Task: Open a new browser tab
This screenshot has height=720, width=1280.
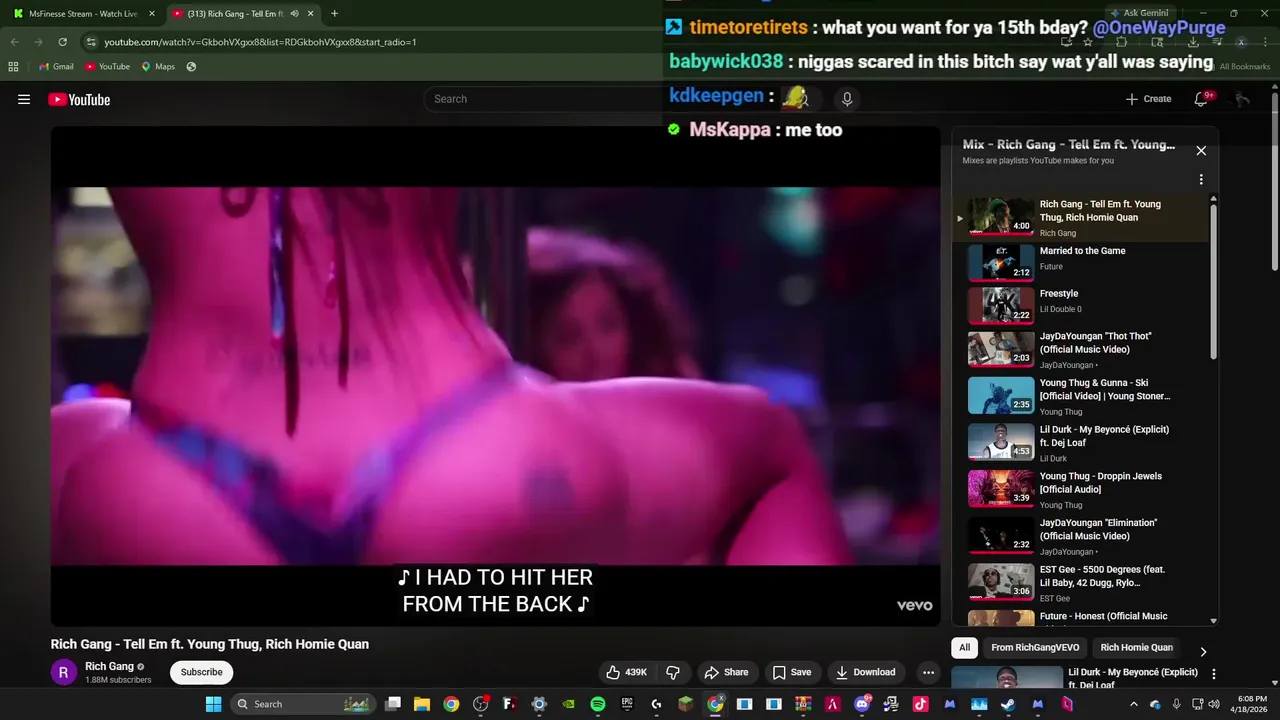Action: (x=334, y=14)
